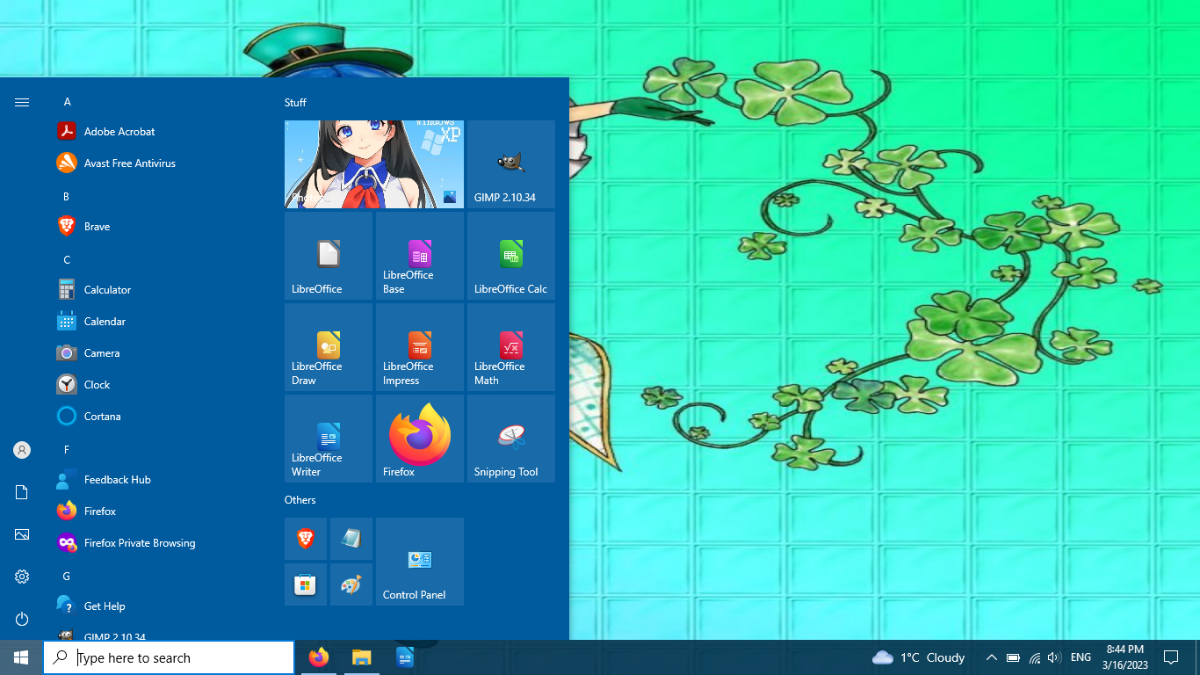The height and width of the screenshot is (675, 1200).
Task: Open the GIMP 2.10.34 tile
Action: [x=511, y=164]
